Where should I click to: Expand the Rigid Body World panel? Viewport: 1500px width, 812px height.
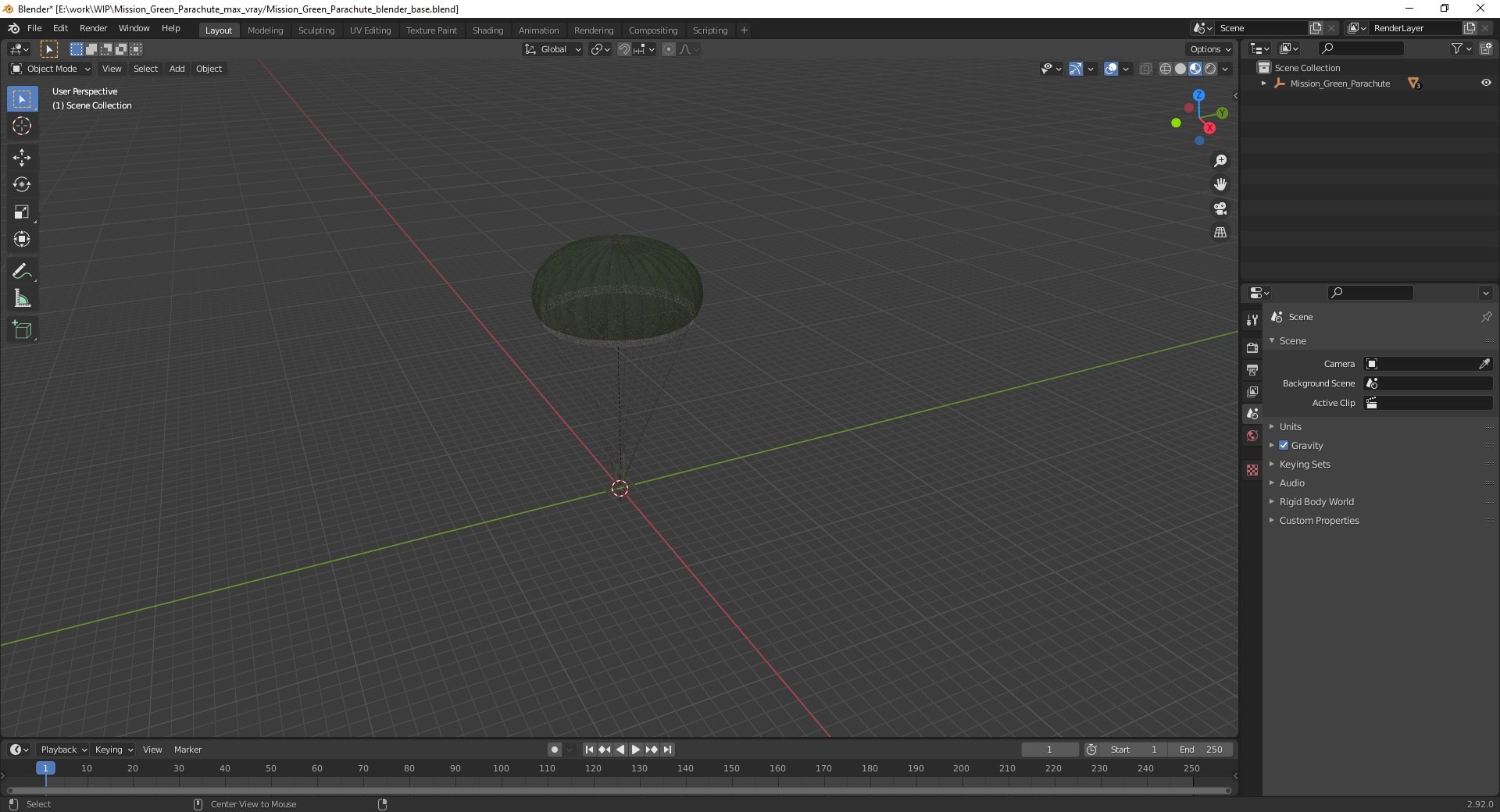point(1316,501)
